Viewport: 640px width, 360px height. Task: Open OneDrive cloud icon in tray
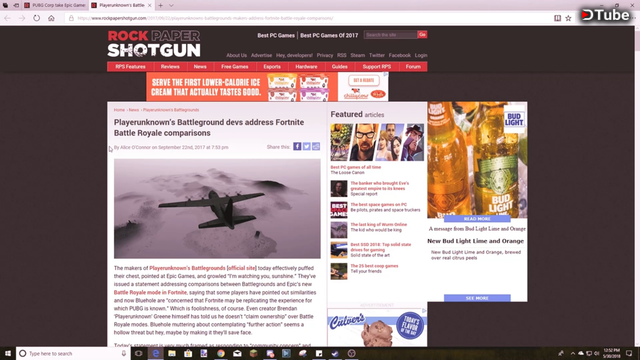[581, 353]
